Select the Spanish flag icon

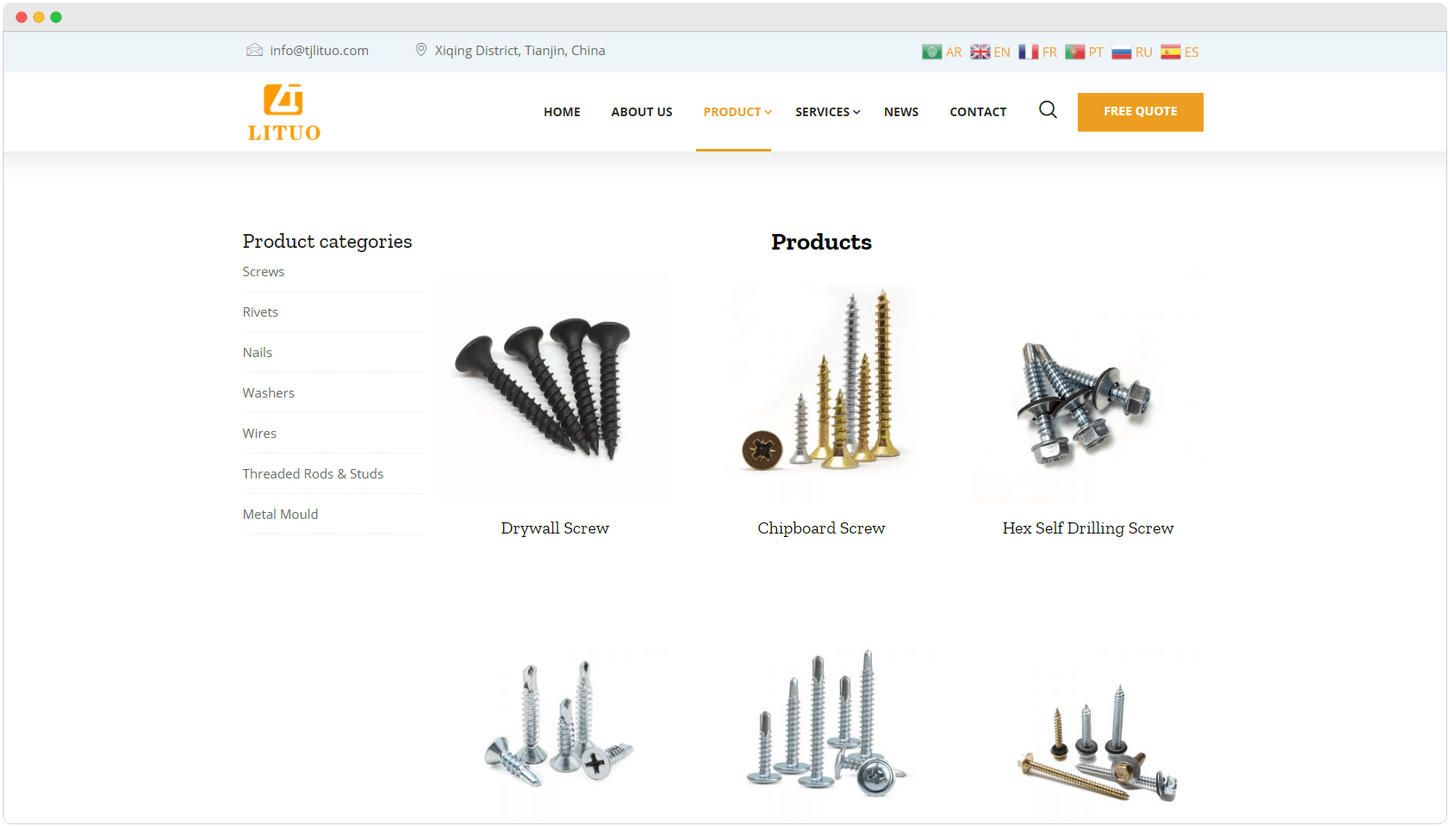click(x=1171, y=52)
